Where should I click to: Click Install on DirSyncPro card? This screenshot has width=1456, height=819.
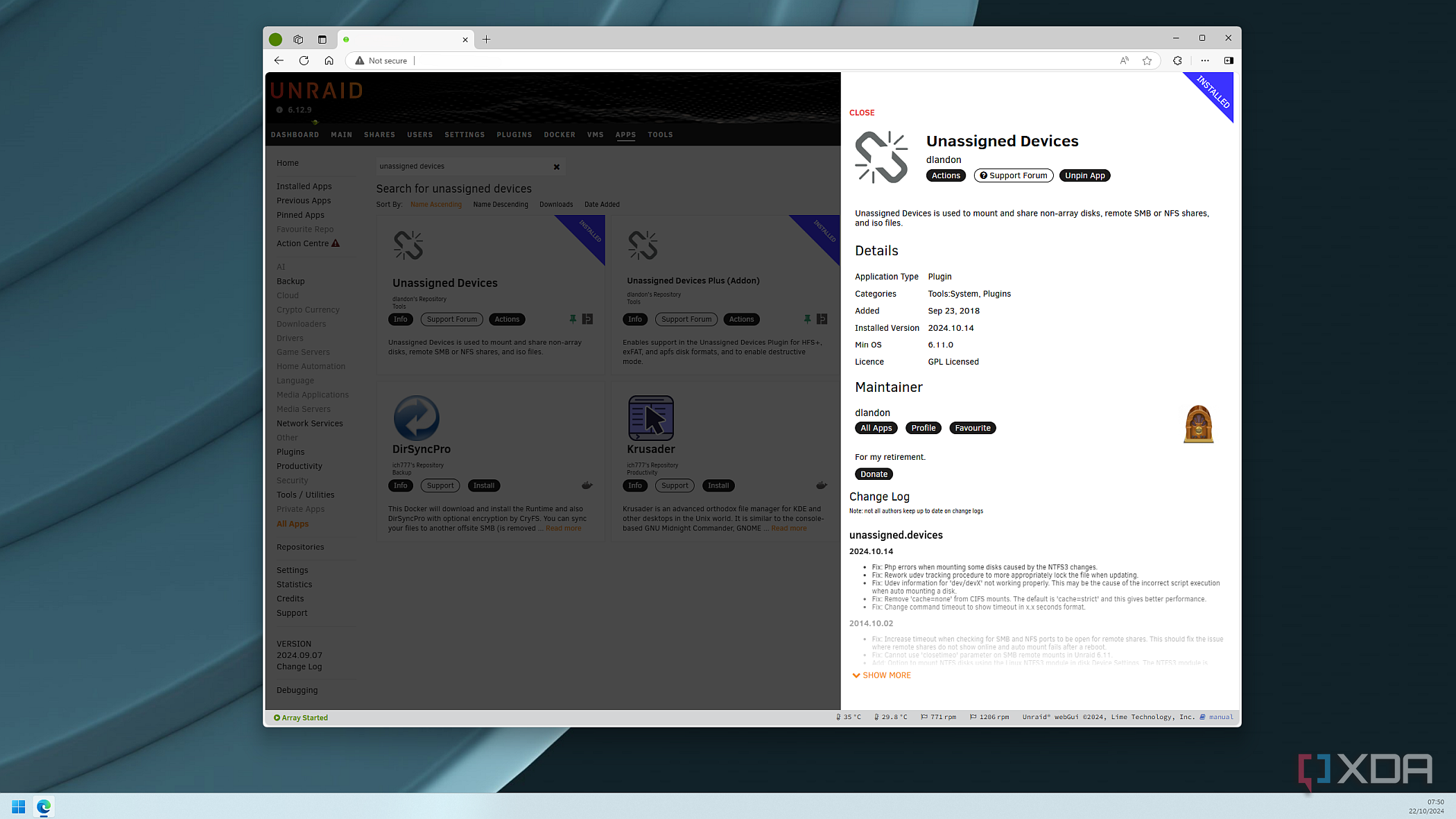[484, 485]
